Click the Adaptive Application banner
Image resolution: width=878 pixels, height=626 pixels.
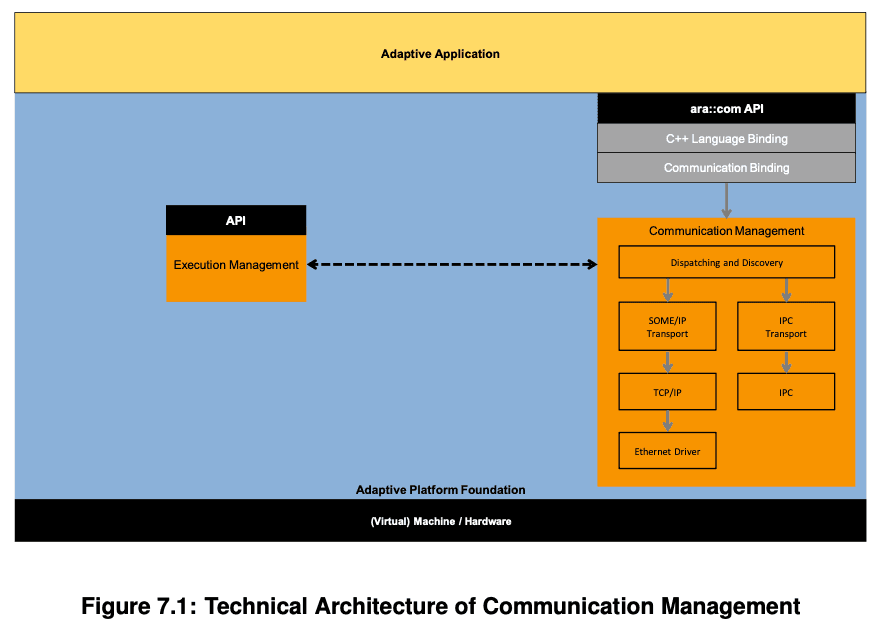coord(440,53)
